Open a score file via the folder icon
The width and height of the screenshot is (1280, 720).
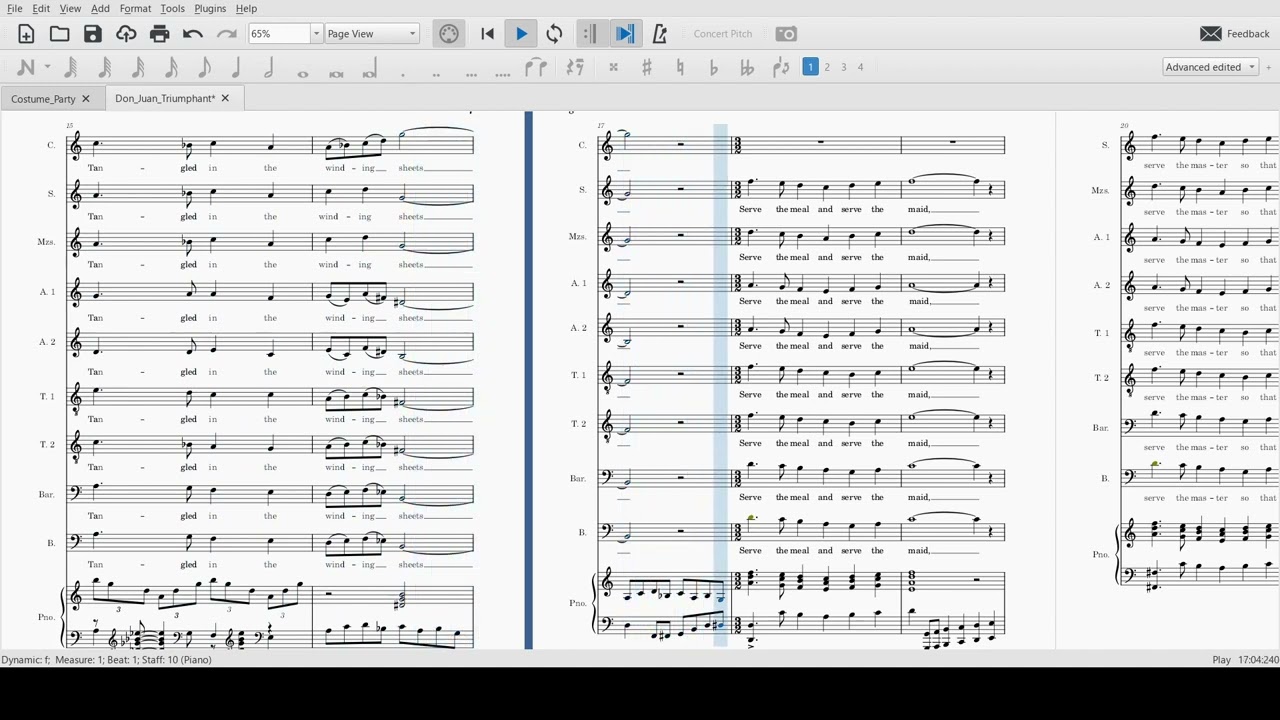tap(60, 34)
